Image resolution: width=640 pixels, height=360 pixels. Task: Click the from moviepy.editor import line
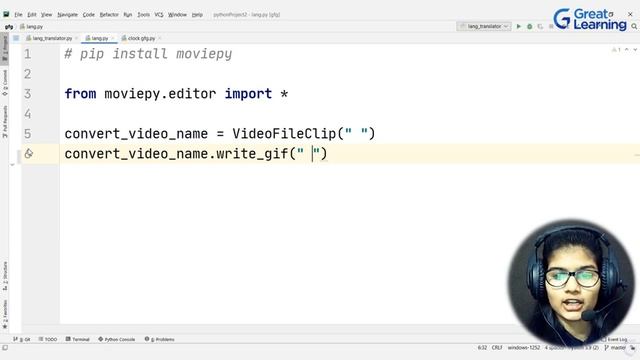[176, 94]
